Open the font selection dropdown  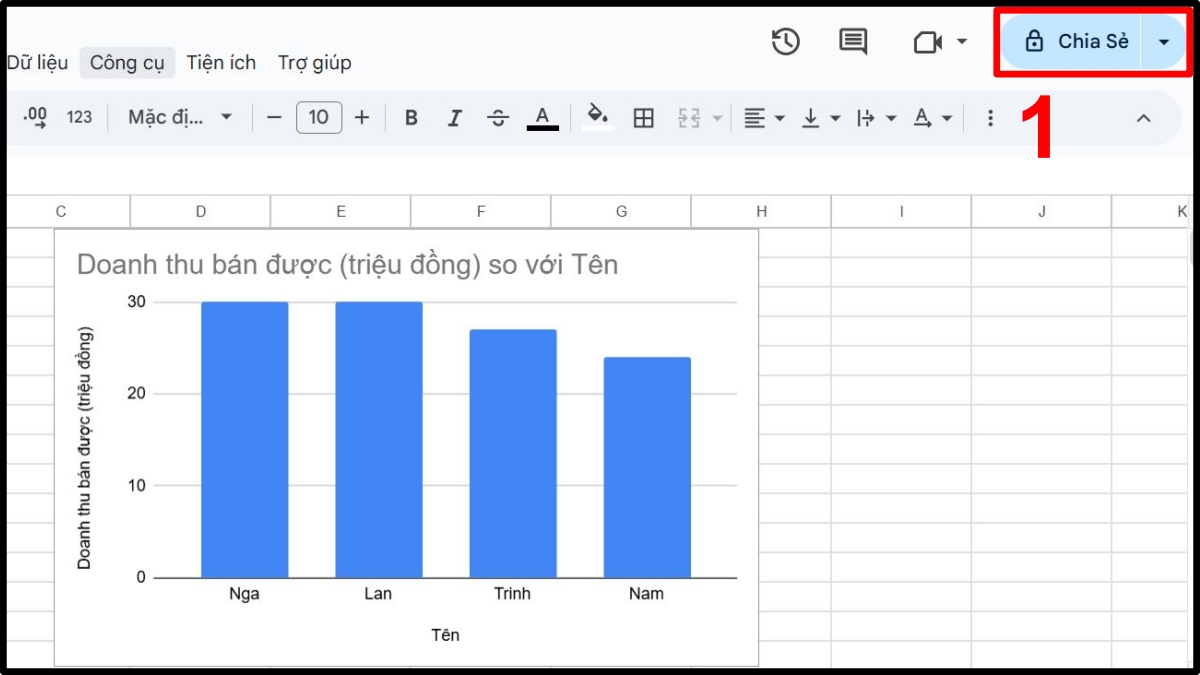coord(178,117)
